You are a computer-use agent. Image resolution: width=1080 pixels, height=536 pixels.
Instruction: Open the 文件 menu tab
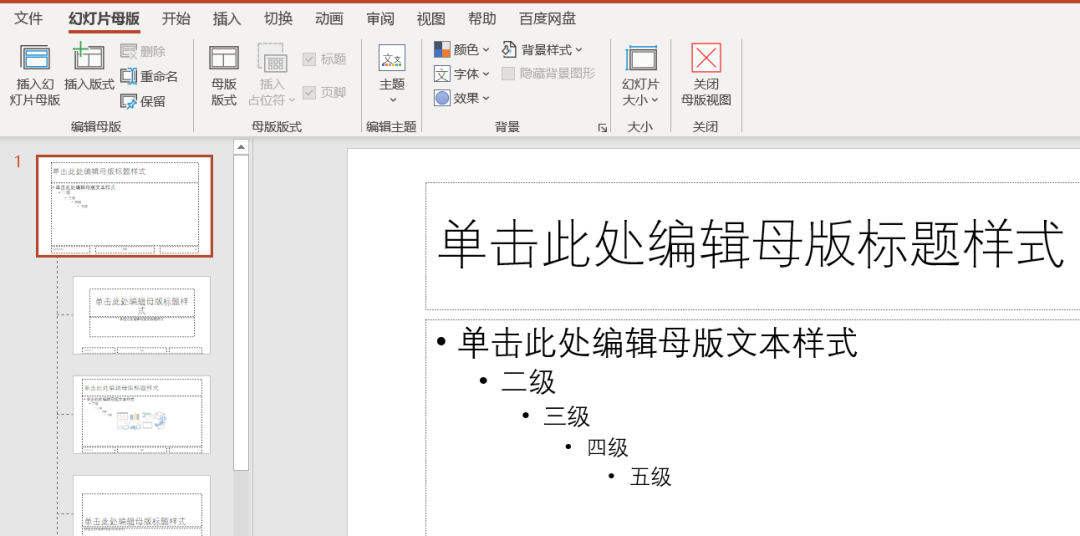pyautogui.click(x=29, y=19)
